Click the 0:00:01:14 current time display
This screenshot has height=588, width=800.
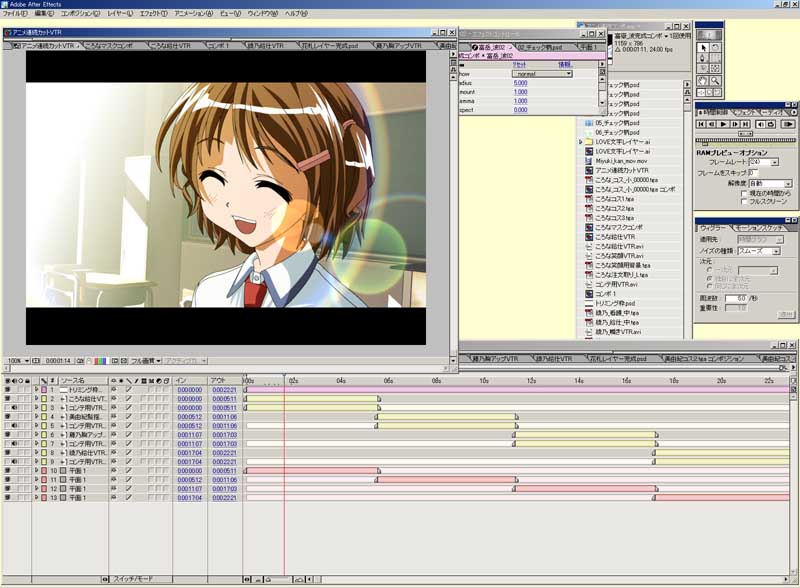[x=58, y=361]
